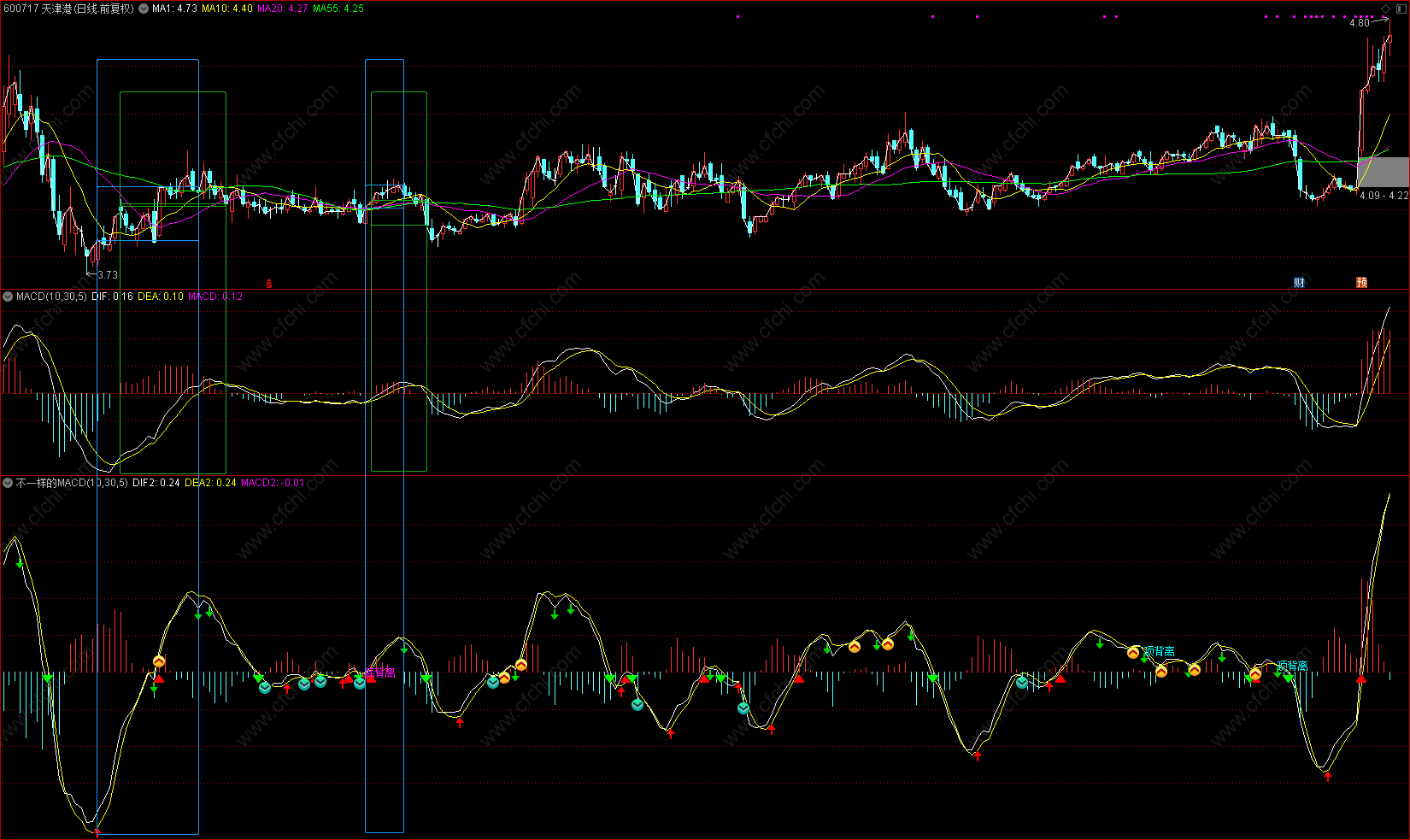
Task: Click the DIF2: 0.24 label
Action: coord(156,483)
